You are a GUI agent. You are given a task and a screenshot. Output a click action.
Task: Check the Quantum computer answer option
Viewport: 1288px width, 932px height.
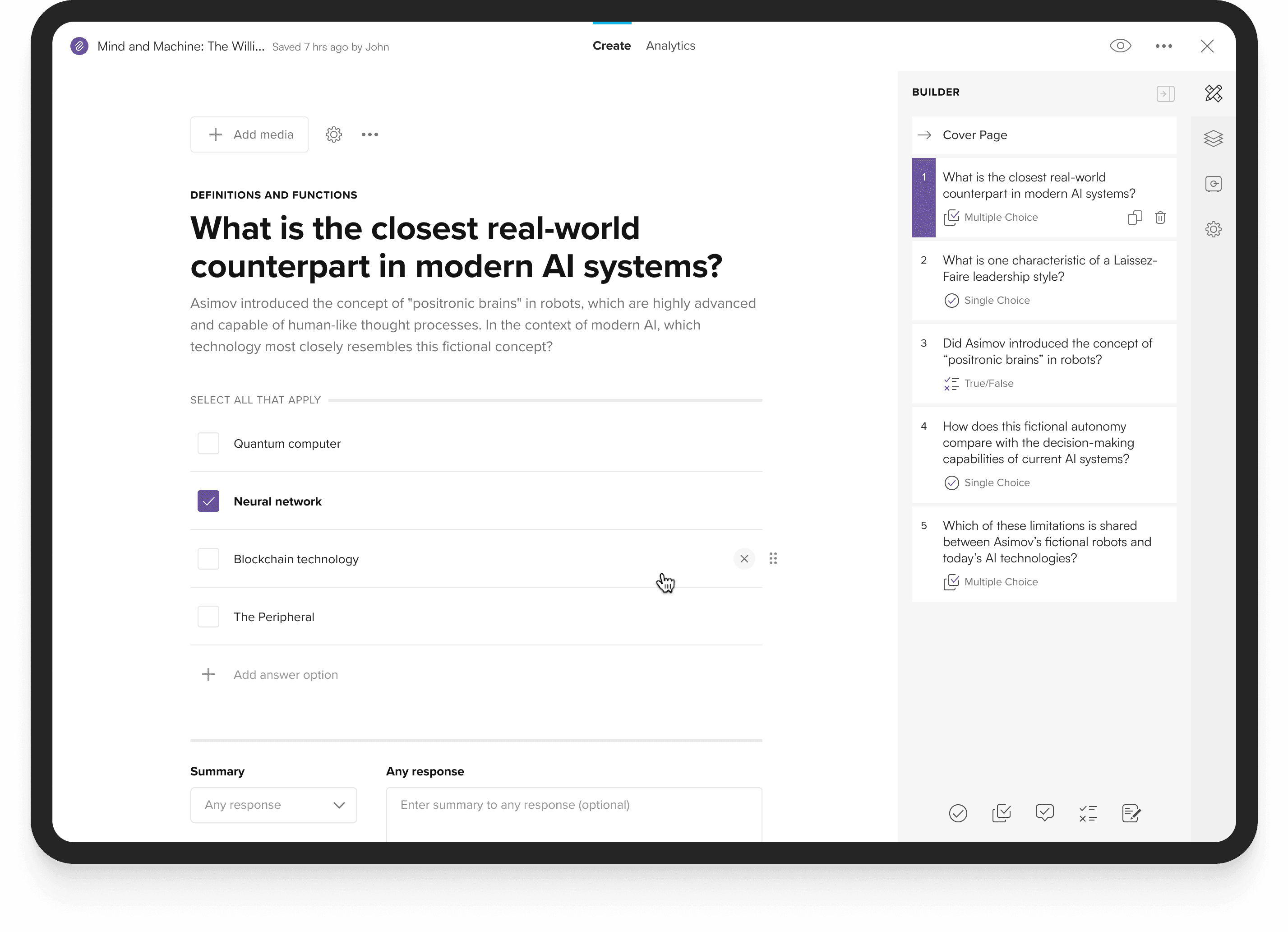pos(208,443)
